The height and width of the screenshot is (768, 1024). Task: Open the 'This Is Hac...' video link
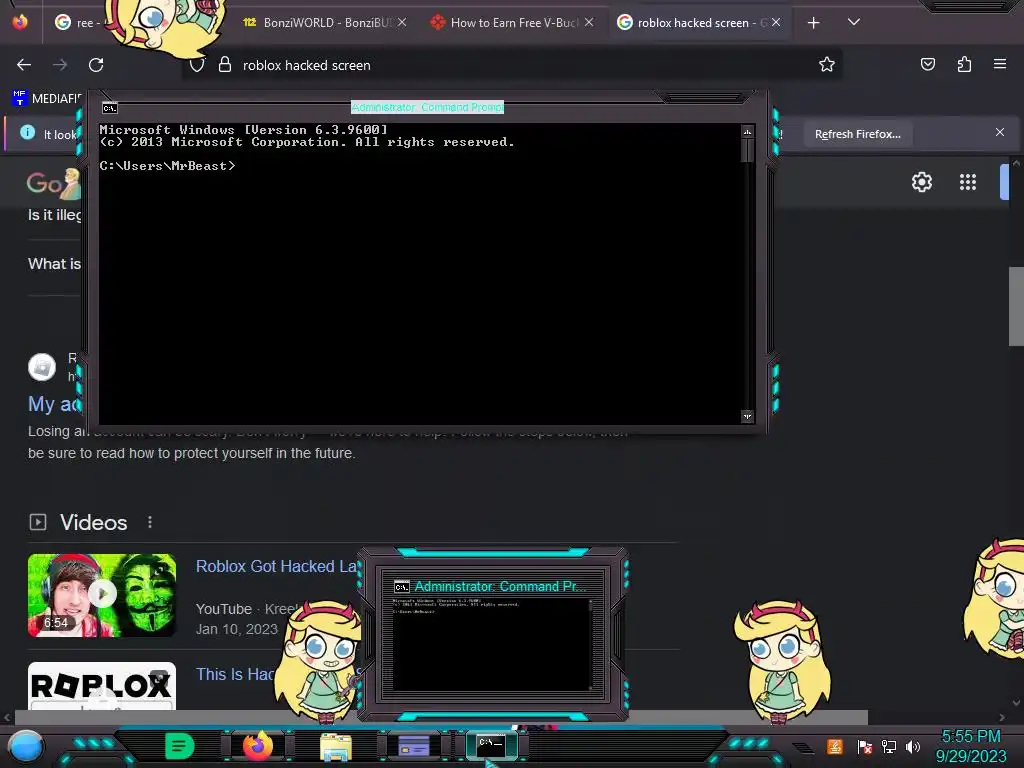(235, 674)
